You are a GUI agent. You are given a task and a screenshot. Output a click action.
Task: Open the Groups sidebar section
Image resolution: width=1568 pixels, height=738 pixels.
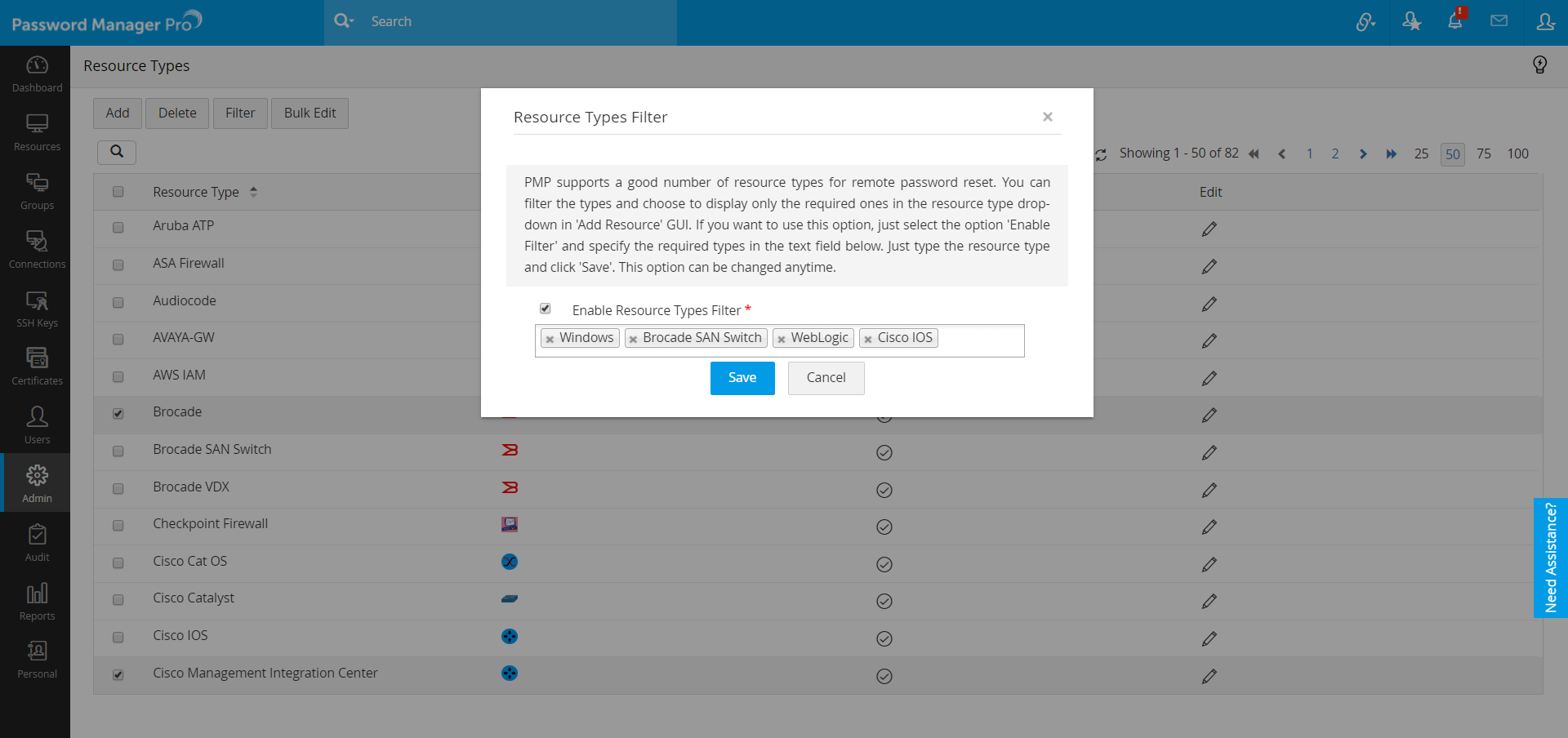click(x=37, y=191)
